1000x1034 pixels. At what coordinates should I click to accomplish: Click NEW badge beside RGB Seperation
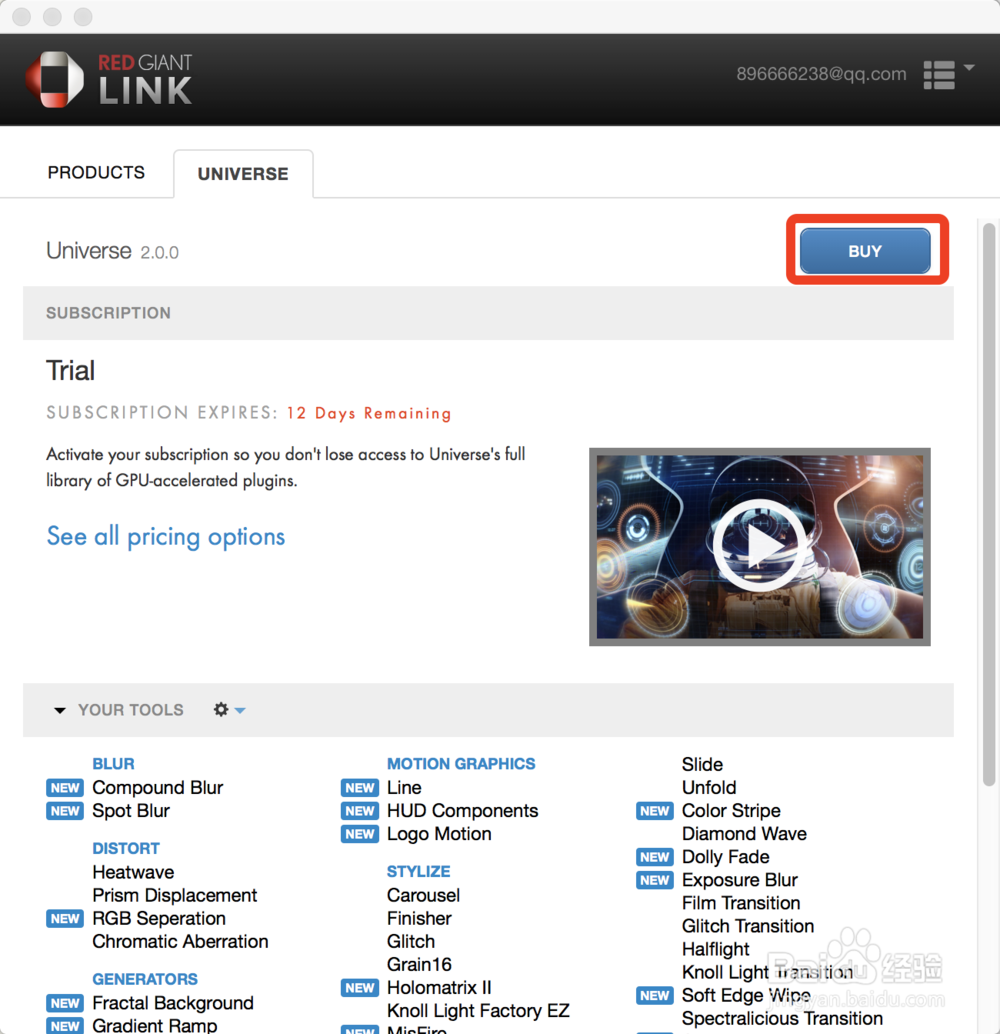click(x=65, y=919)
